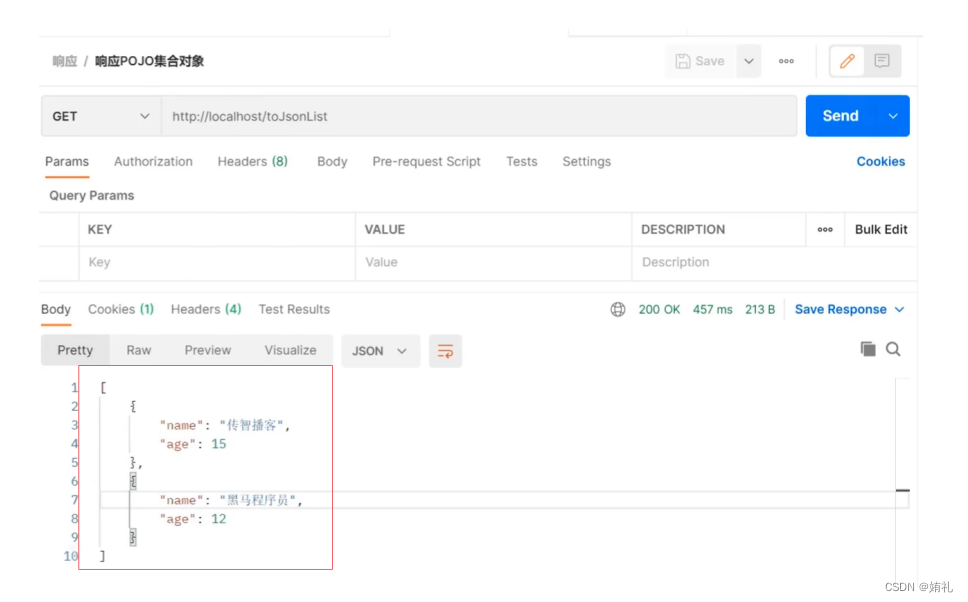Switch to the Authorization tab

point(153,162)
